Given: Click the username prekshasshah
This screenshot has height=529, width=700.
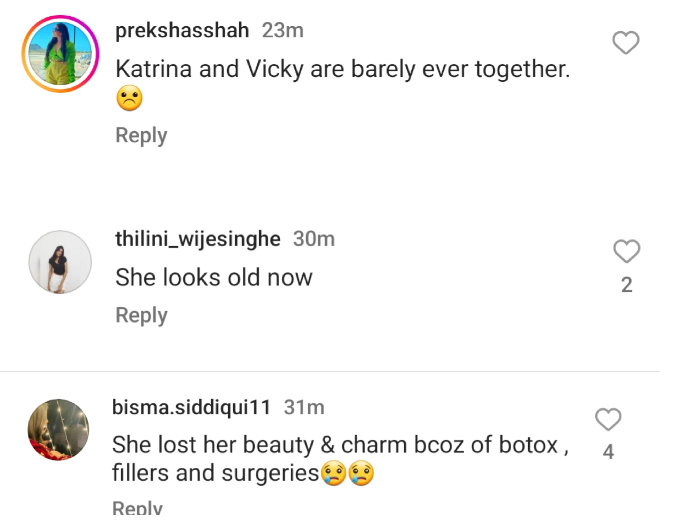Looking at the screenshot, I should (182, 31).
